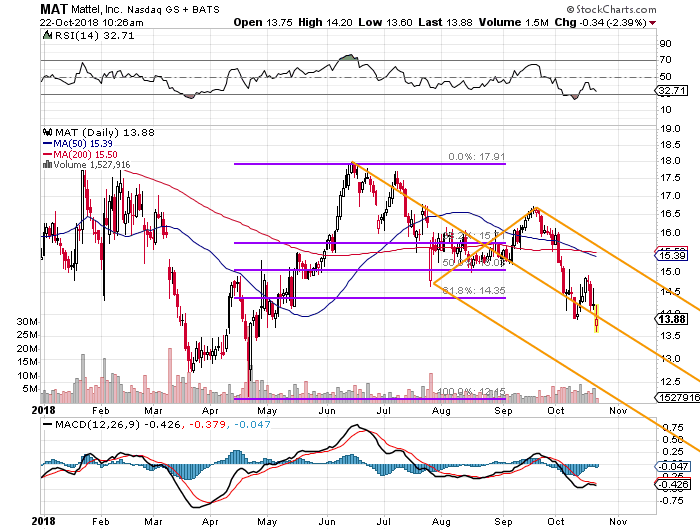
Task: Click the MA(200) 15.50 legend text
Action: pos(85,154)
